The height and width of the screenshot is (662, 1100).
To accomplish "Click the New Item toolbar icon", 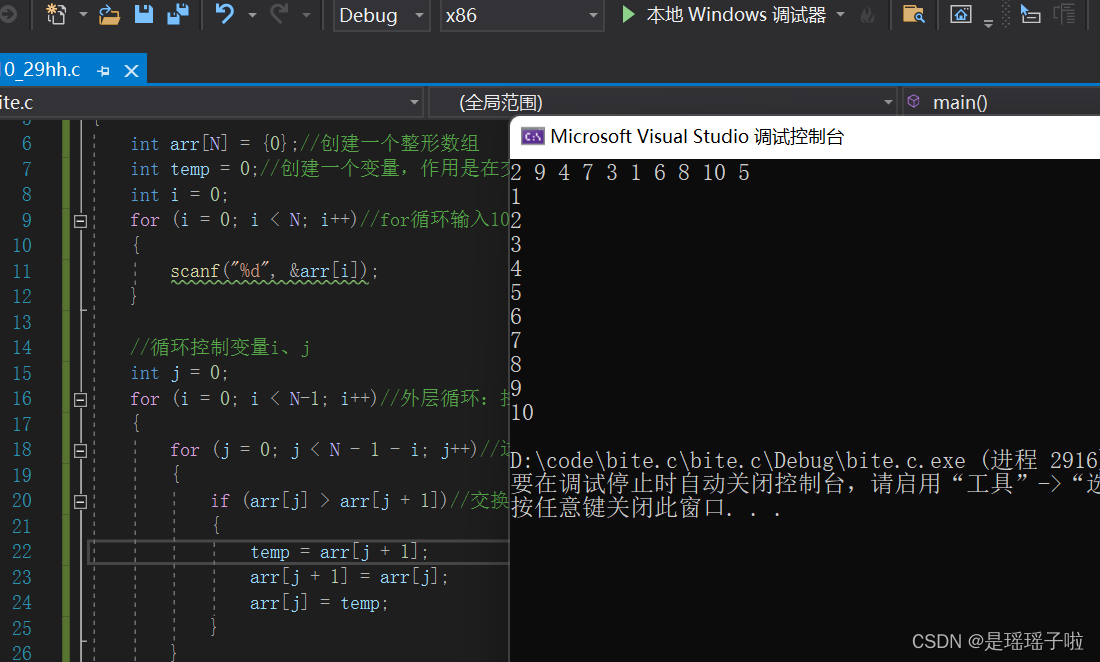I will [x=55, y=14].
